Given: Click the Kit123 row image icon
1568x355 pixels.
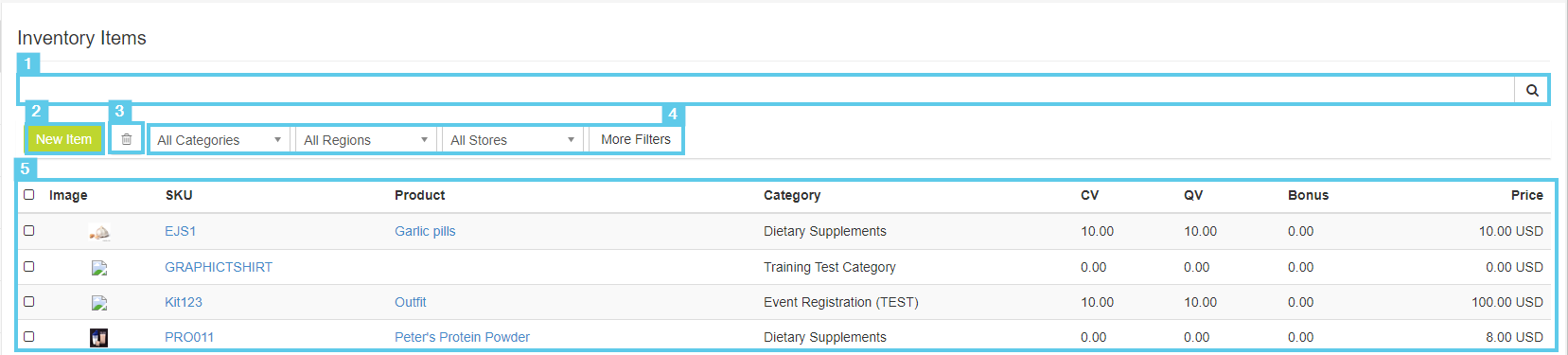Looking at the screenshot, I should pyautogui.click(x=99, y=303).
